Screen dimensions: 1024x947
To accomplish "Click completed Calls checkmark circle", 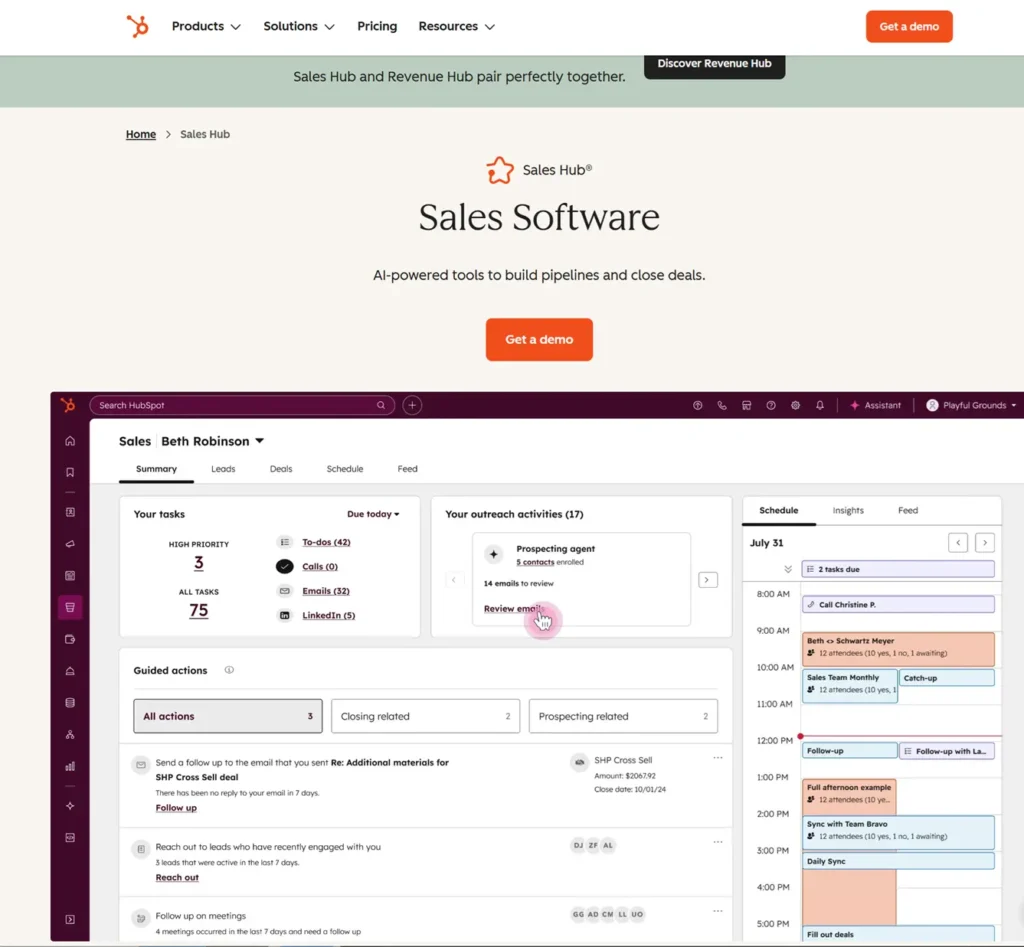I will [284, 566].
